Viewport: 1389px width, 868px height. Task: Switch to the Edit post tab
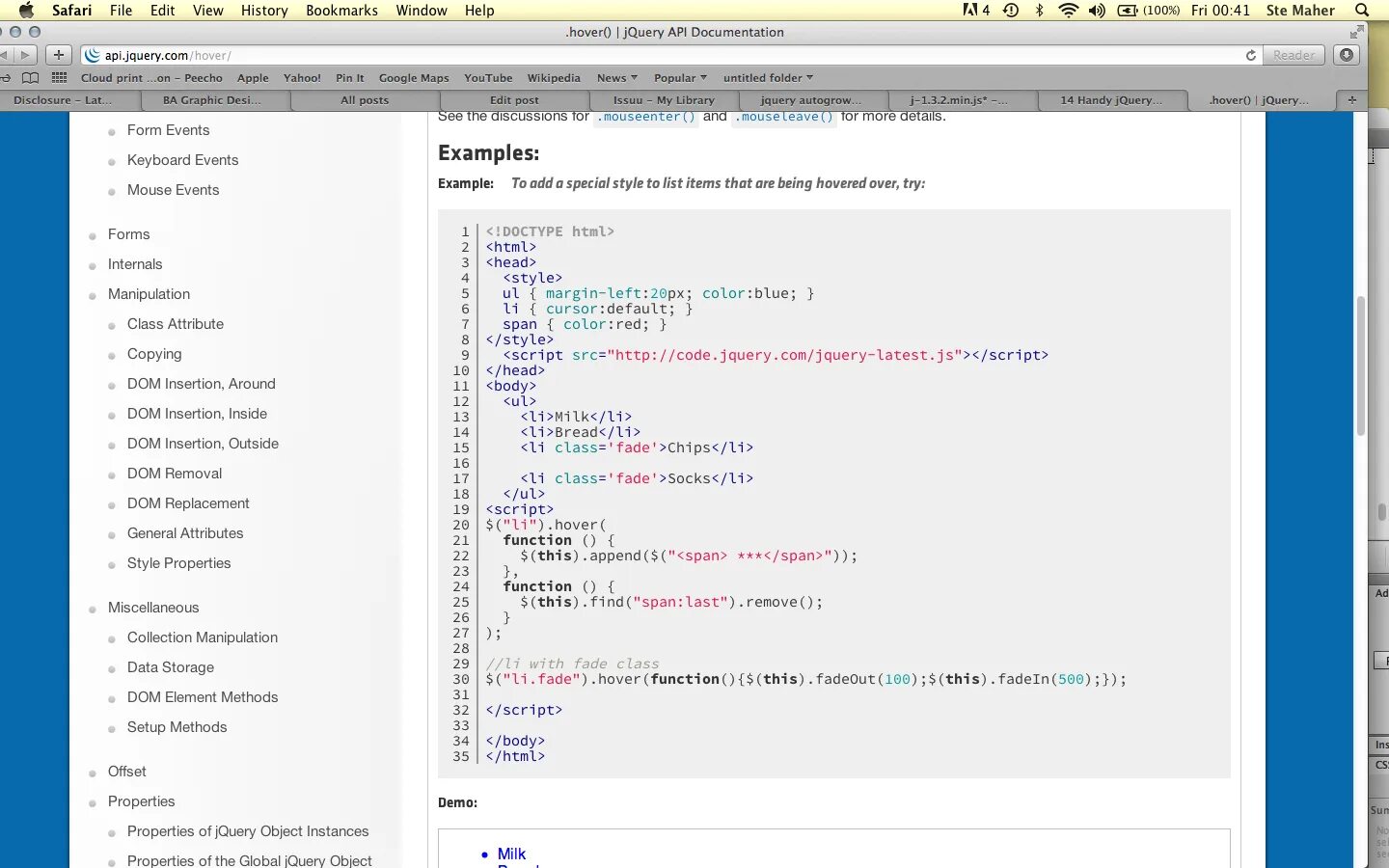tap(514, 99)
